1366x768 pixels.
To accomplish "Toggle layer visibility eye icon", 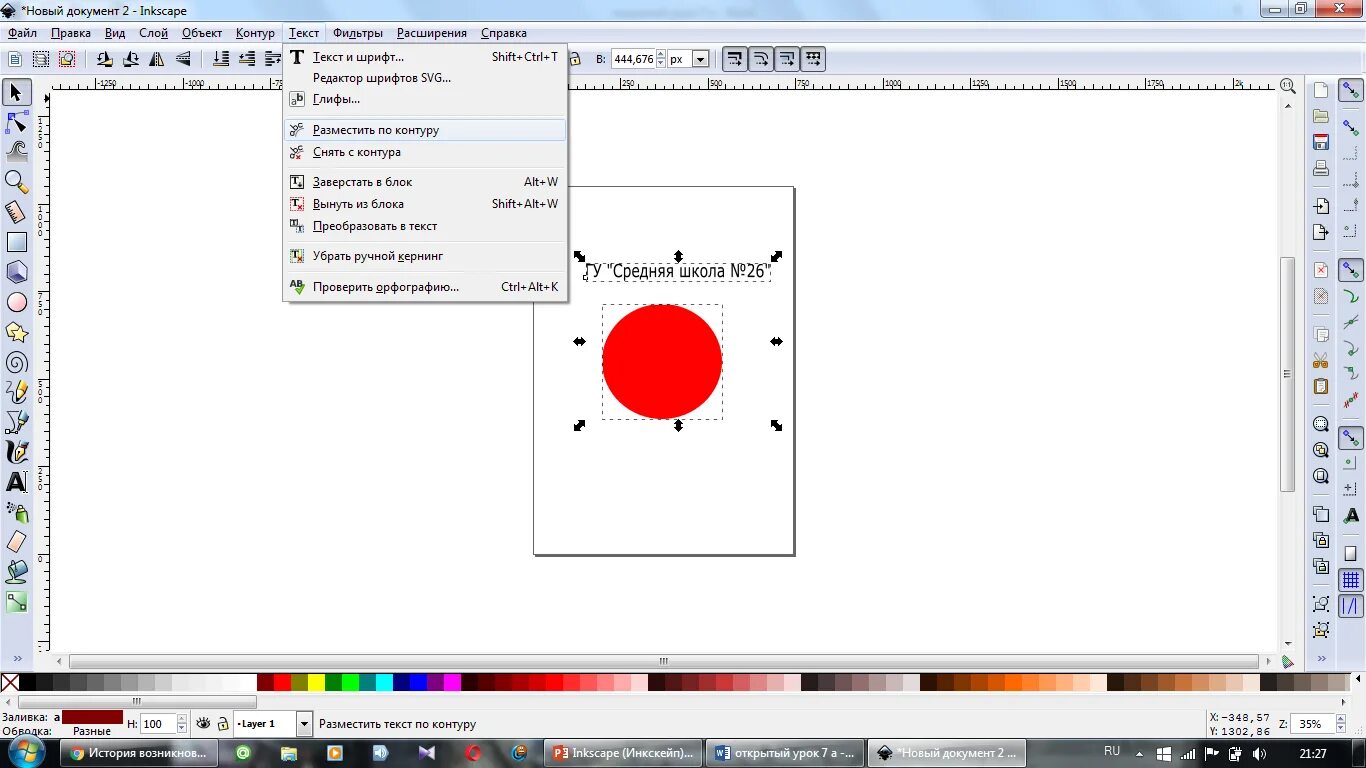I will (x=203, y=723).
